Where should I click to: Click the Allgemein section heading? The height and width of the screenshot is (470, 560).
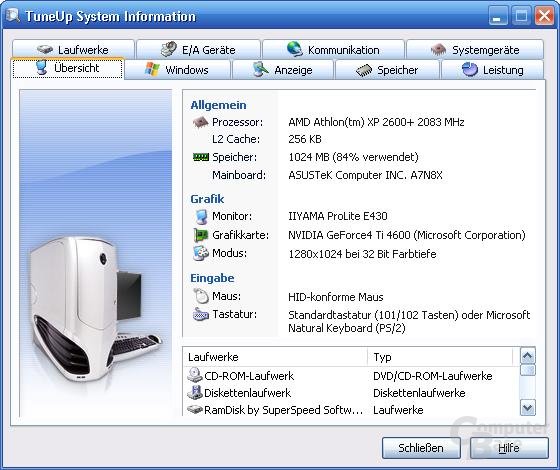tap(218, 105)
